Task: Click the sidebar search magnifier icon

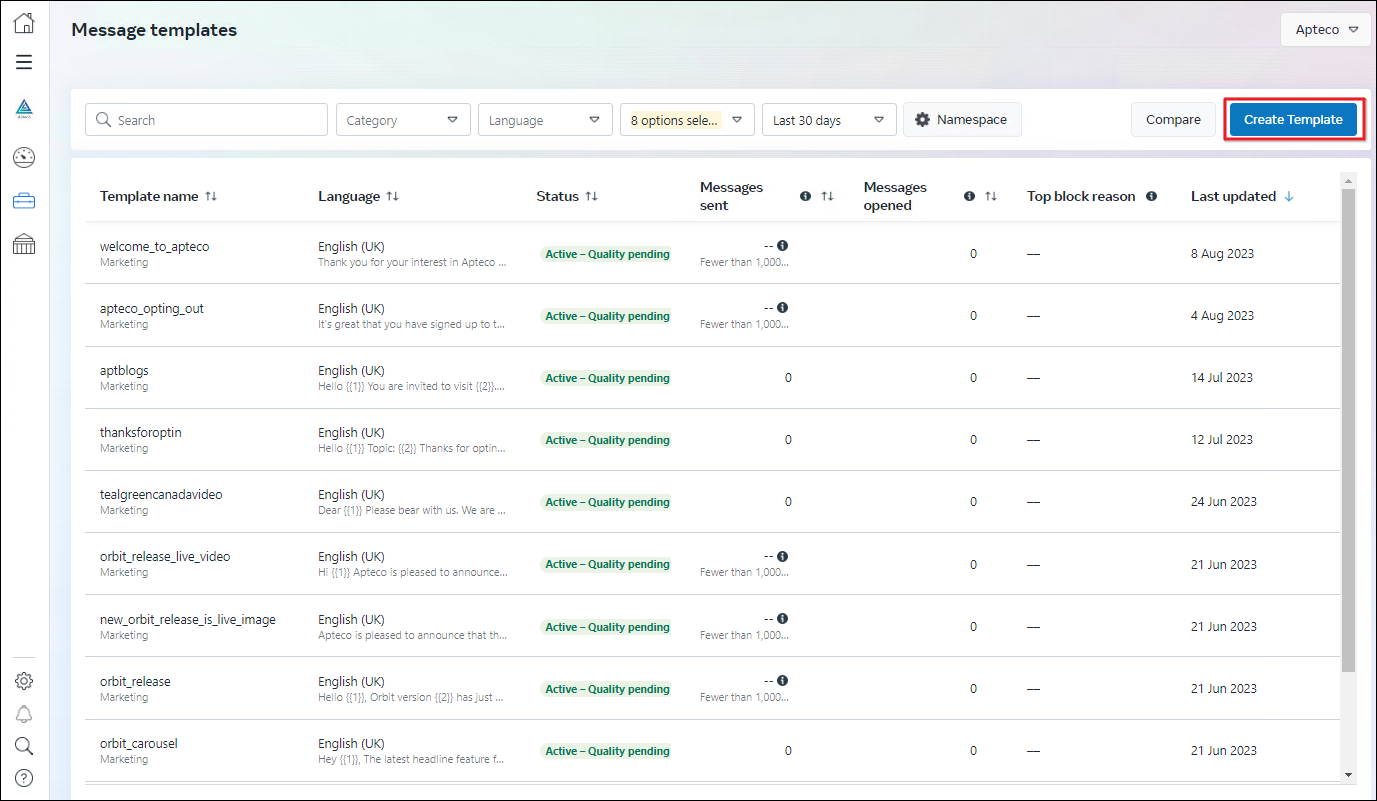Action: coord(24,746)
